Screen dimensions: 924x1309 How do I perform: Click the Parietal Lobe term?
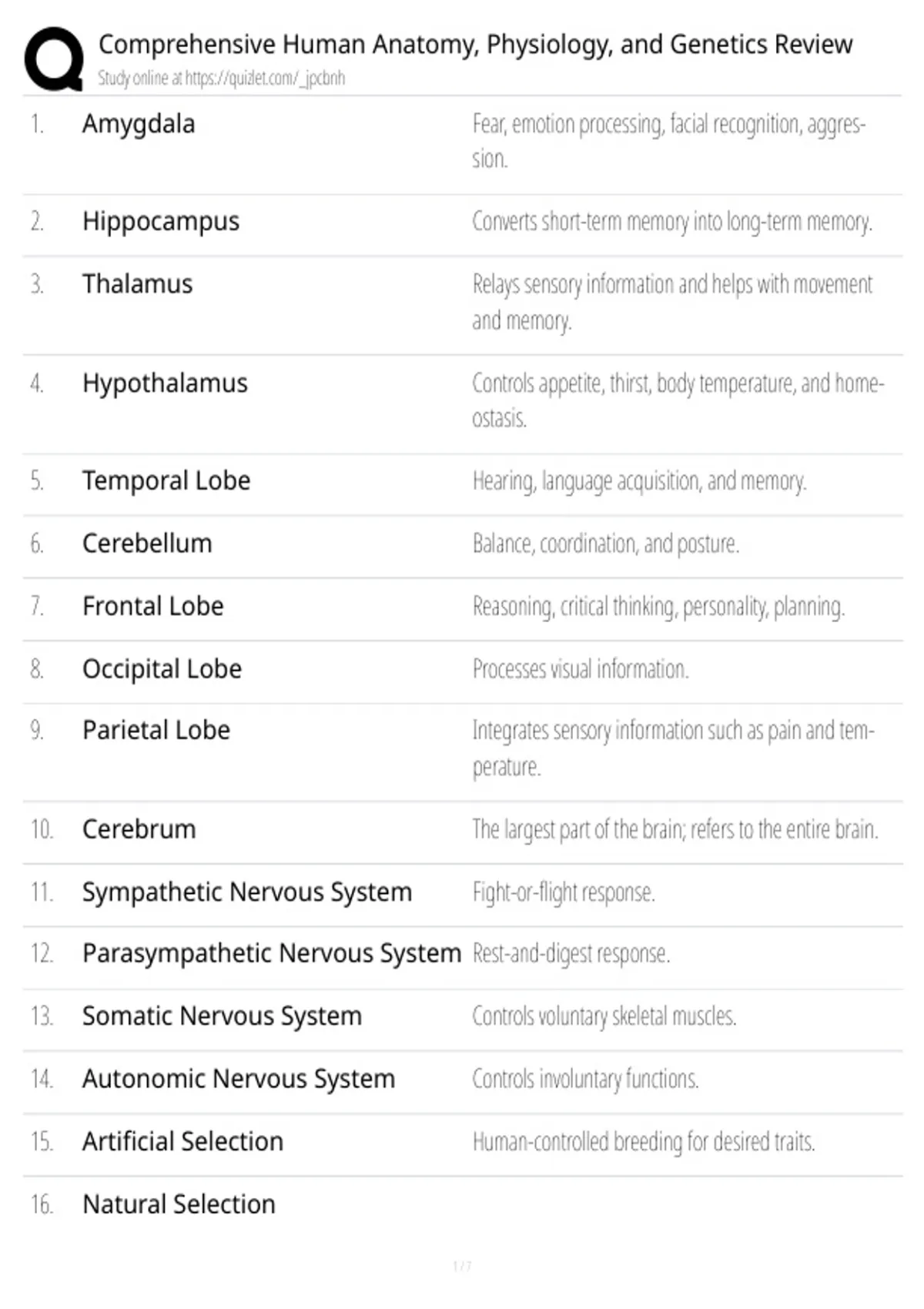point(156,730)
